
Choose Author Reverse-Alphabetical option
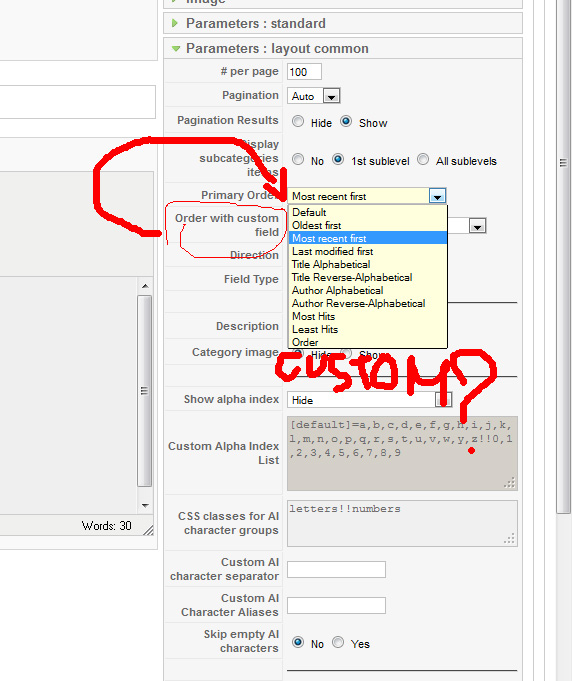[367, 304]
